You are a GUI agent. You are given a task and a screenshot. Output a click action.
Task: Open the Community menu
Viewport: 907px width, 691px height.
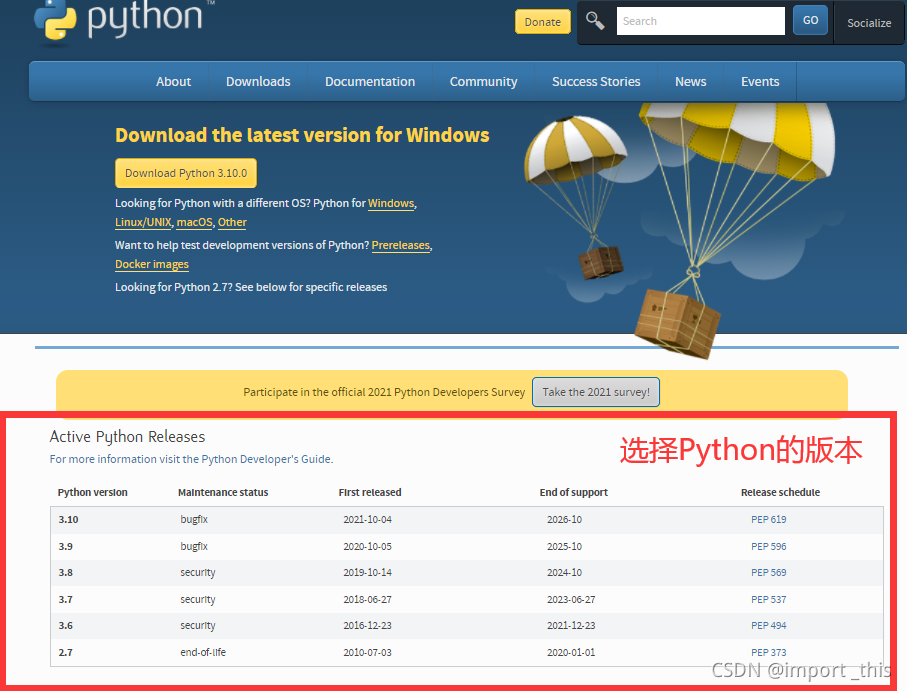(484, 82)
